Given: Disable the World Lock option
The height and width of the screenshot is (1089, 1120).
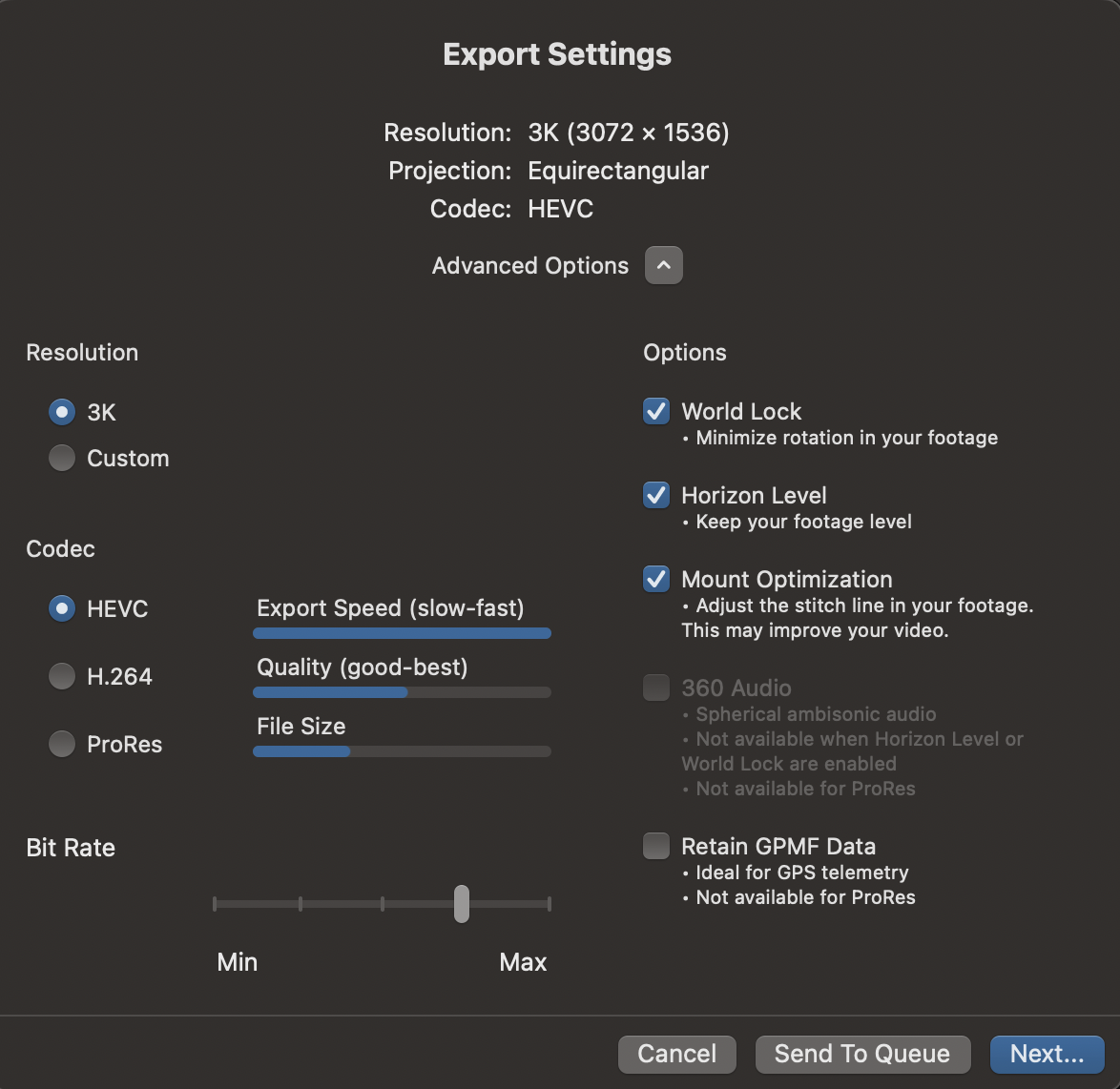Looking at the screenshot, I should [x=655, y=411].
